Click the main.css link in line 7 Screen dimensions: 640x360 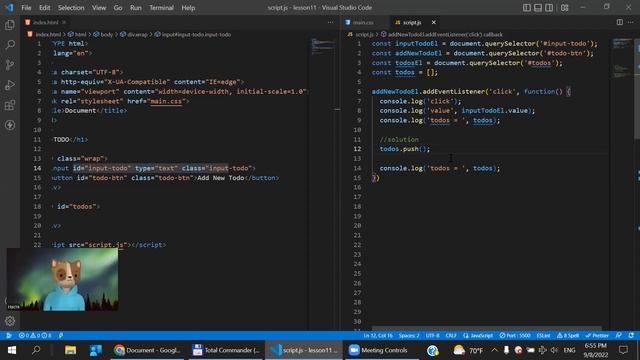pyautogui.click(x=166, y=101)
